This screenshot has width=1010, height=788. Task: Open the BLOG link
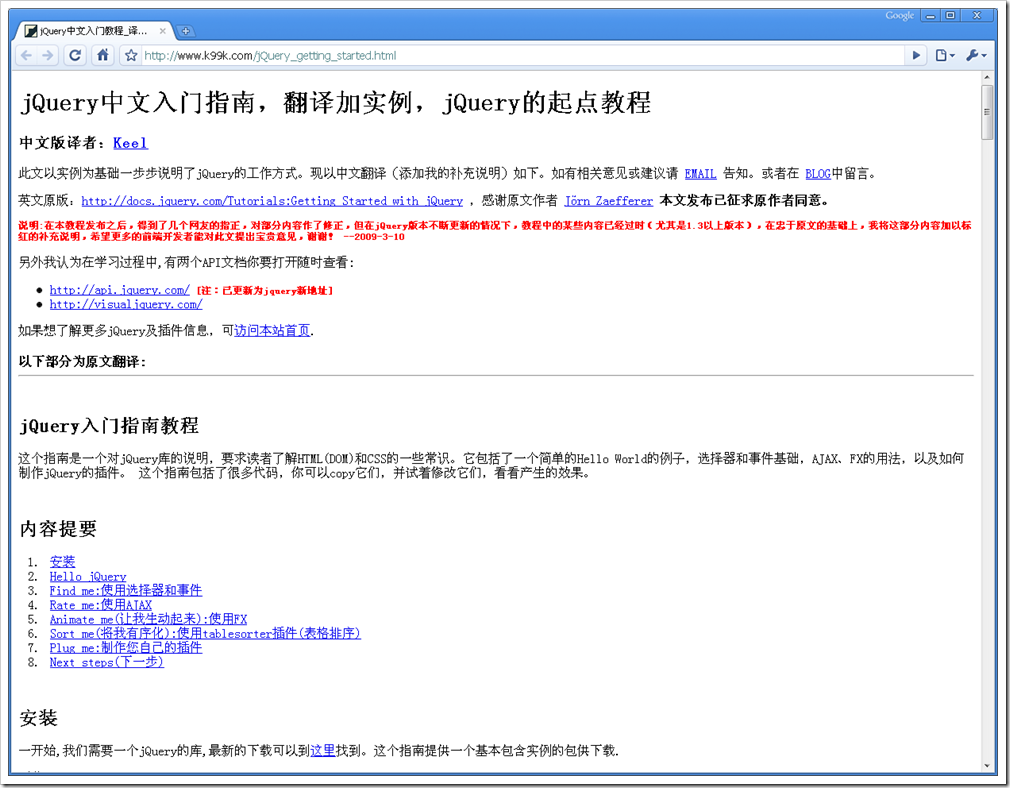click(x=818, y=174)
